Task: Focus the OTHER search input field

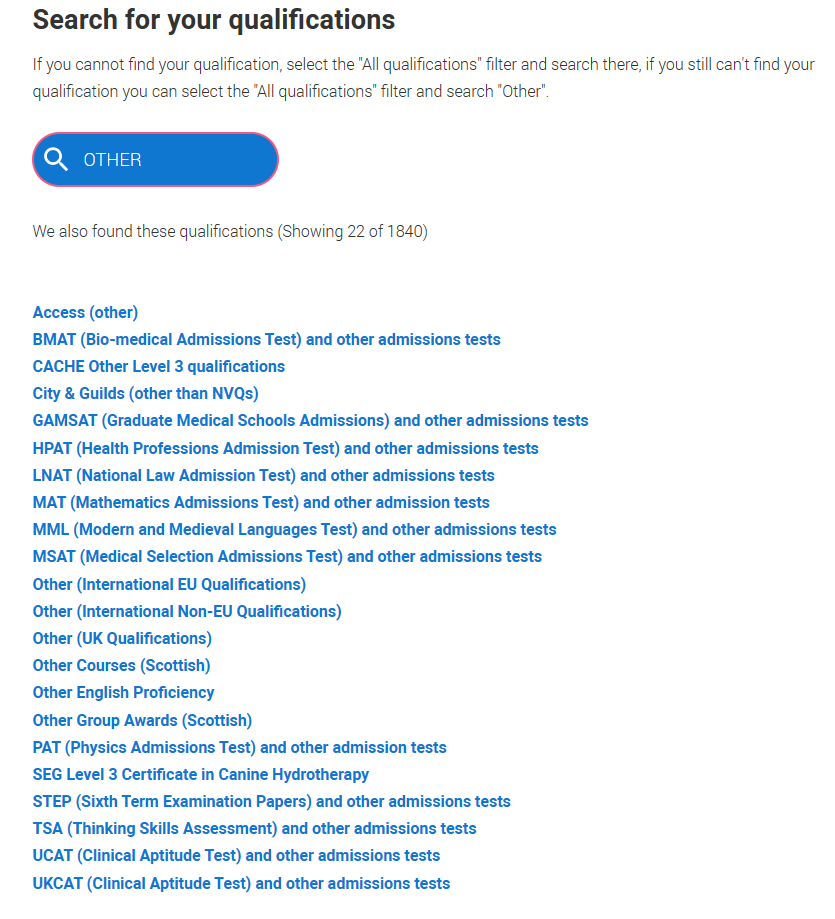Action: coord(155,159)
